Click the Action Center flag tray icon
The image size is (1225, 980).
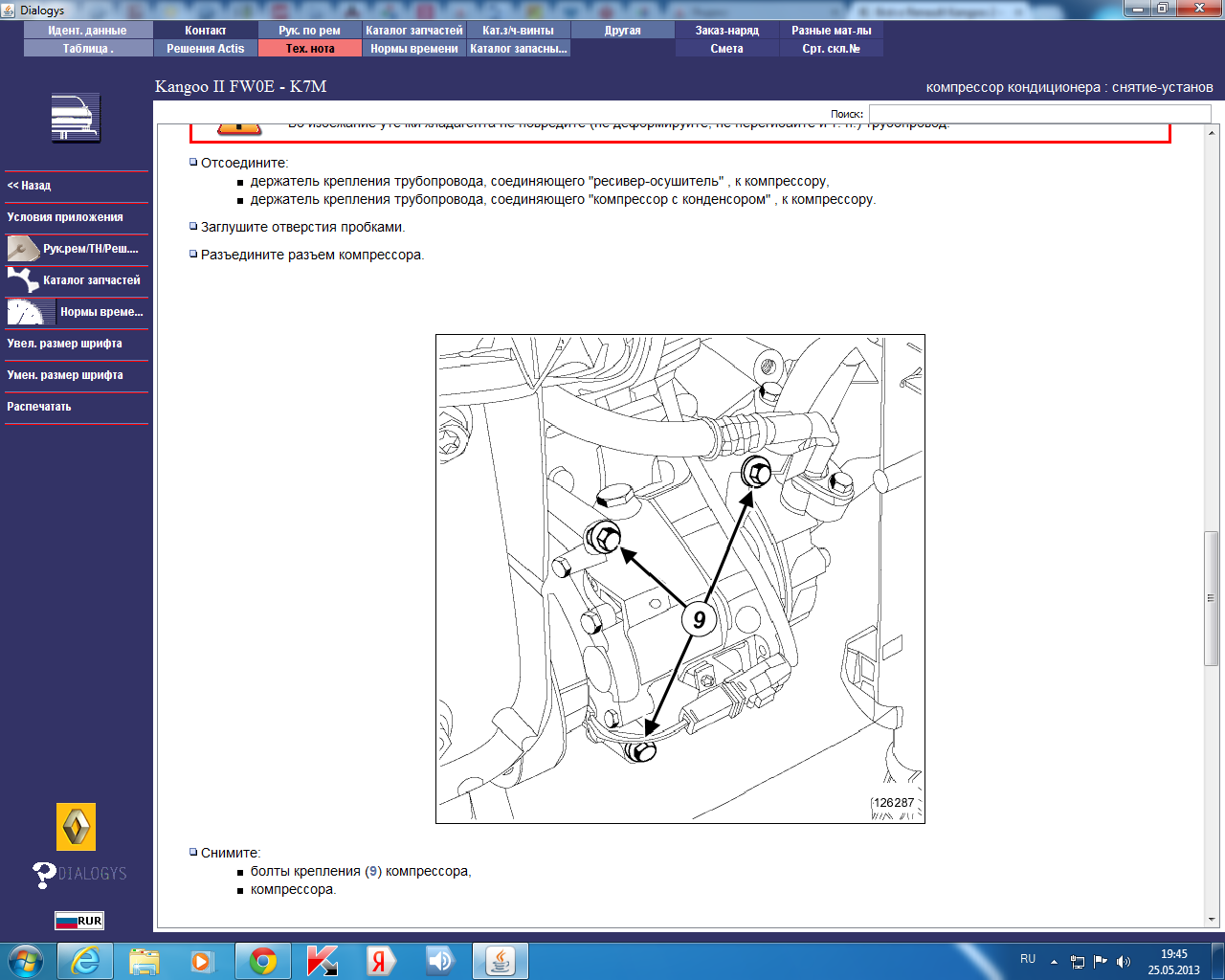coord(1101,962)
